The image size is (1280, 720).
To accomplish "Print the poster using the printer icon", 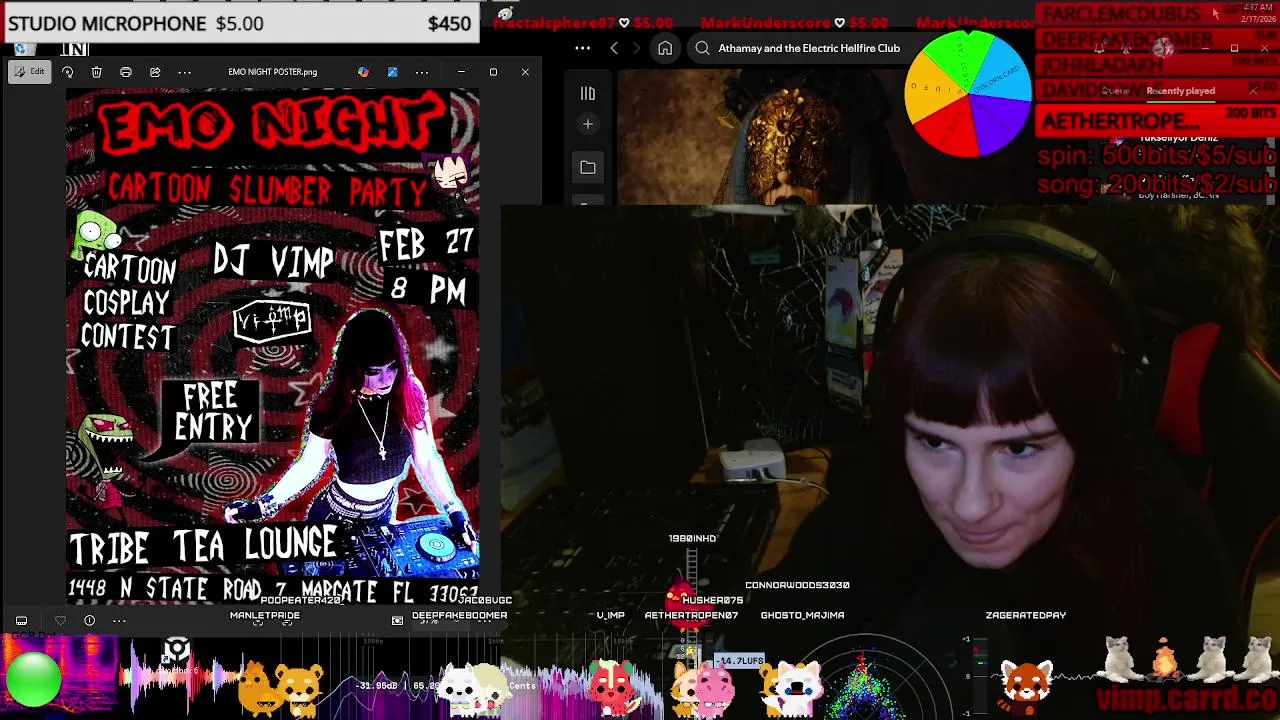I will (125, 72).
